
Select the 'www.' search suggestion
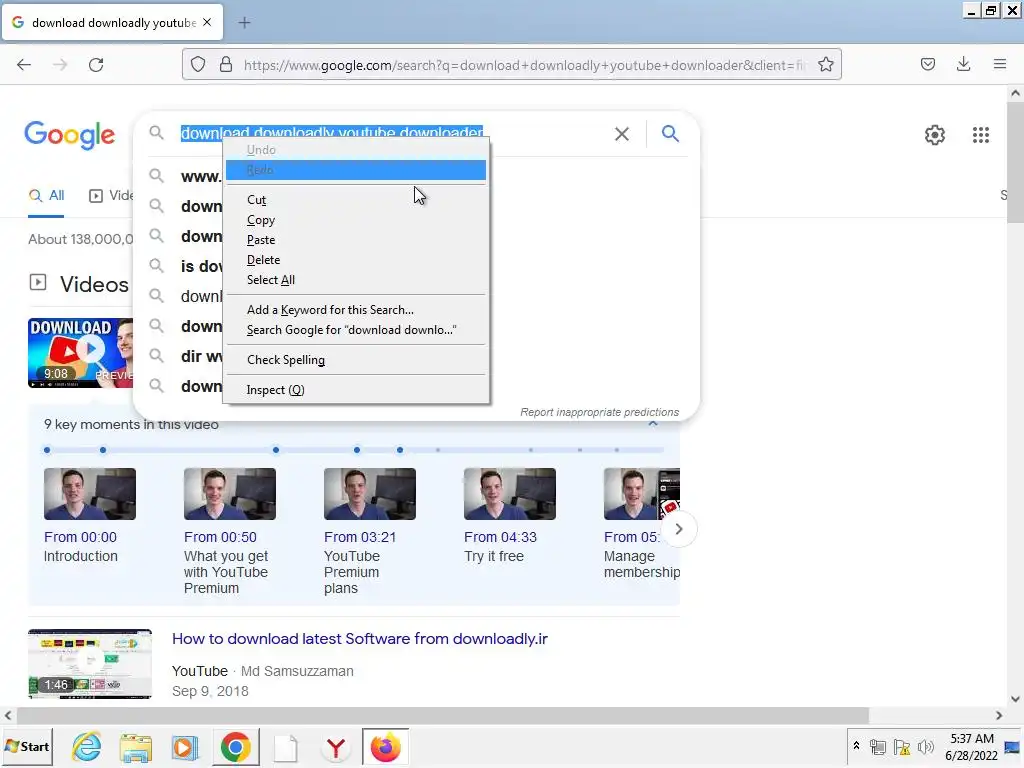[201, 176]
